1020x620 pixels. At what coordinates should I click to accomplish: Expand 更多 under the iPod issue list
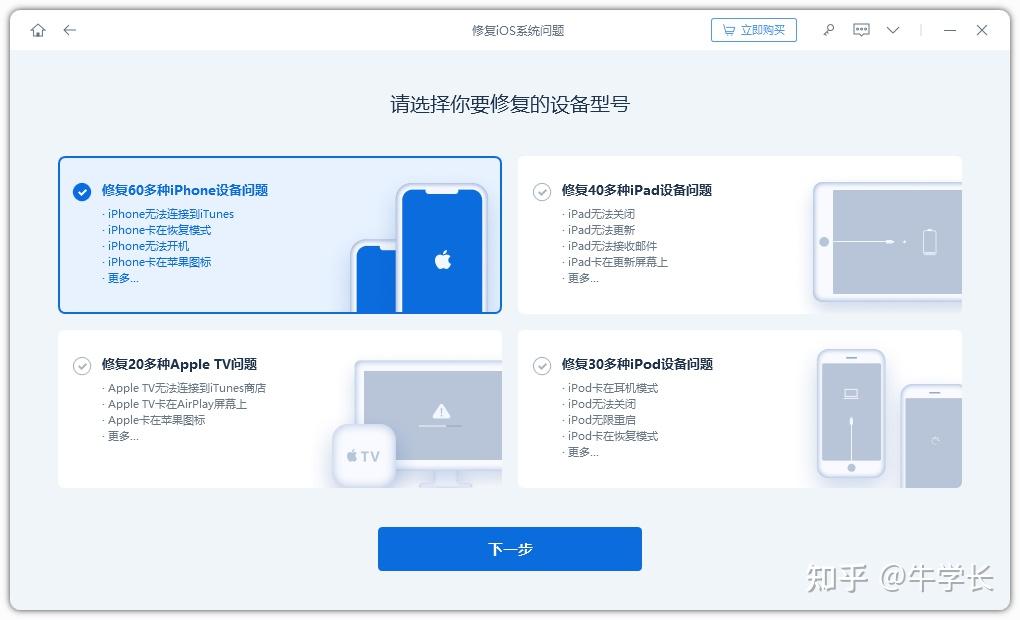(x=581, y=452)
